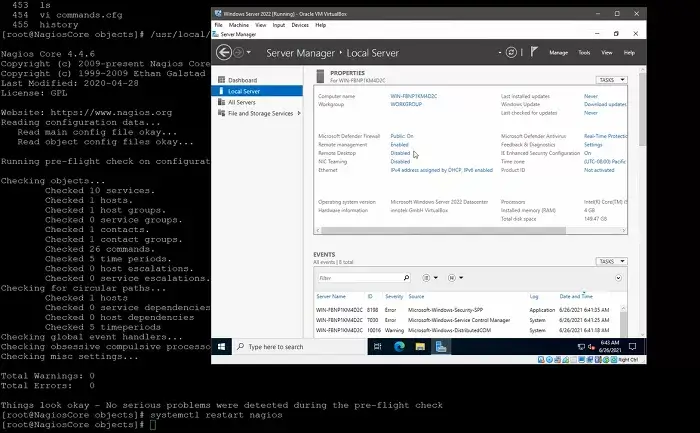The height and width of the screenshot is (433, 700).
Task: Open the Windows Start button in the VM
Action: click(x=221, y=346)
